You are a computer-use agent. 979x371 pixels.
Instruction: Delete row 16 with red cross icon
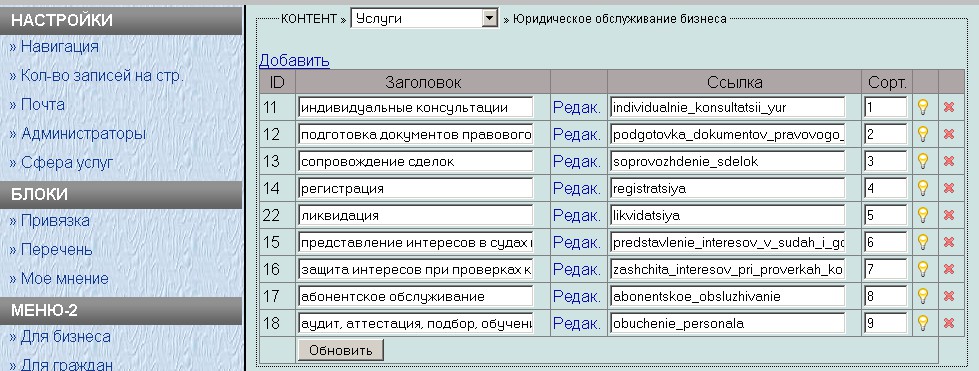click(949, 269)
